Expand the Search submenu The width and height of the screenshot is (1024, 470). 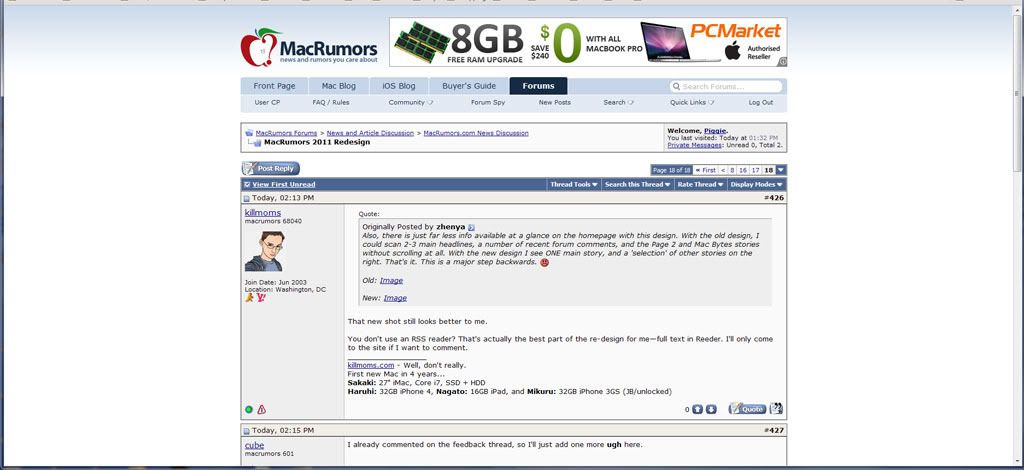tap(618, 102)
